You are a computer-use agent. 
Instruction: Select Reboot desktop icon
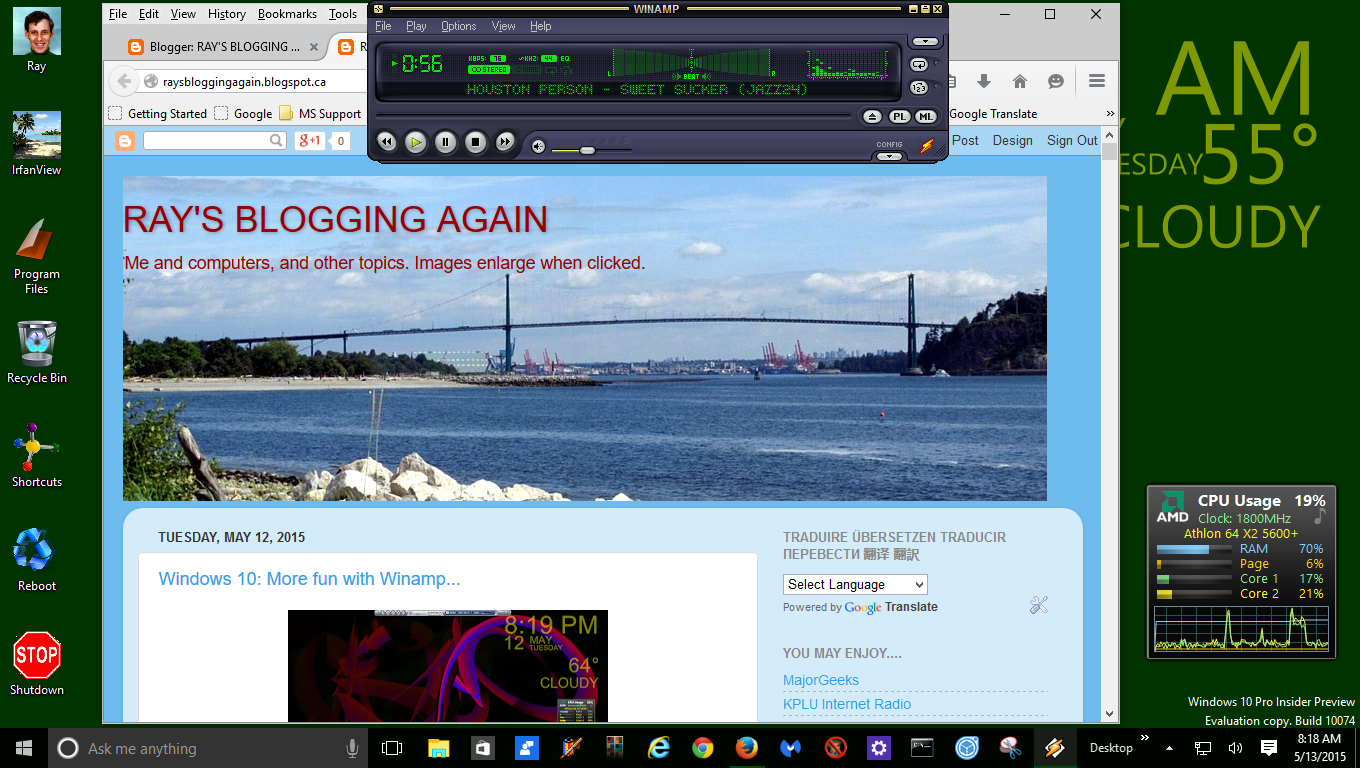37,560
